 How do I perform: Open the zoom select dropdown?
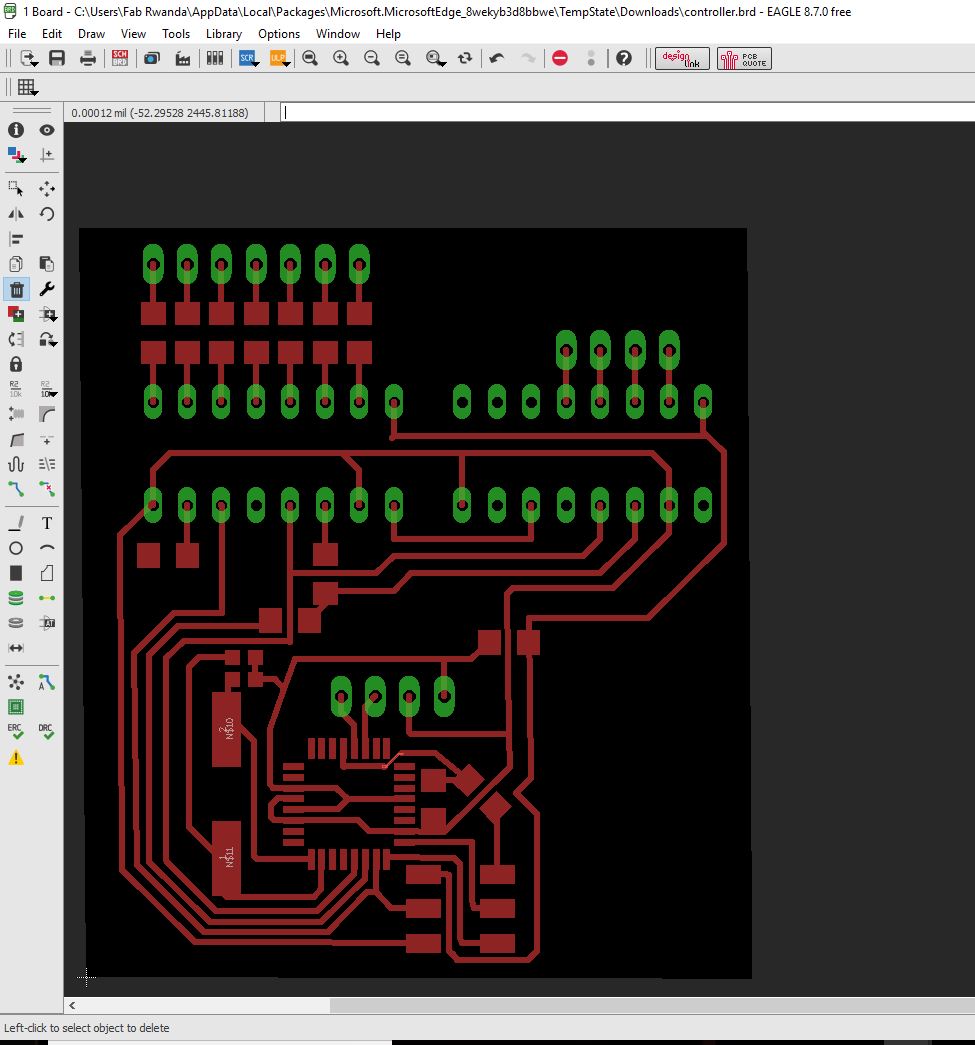[x=436, y=59]
